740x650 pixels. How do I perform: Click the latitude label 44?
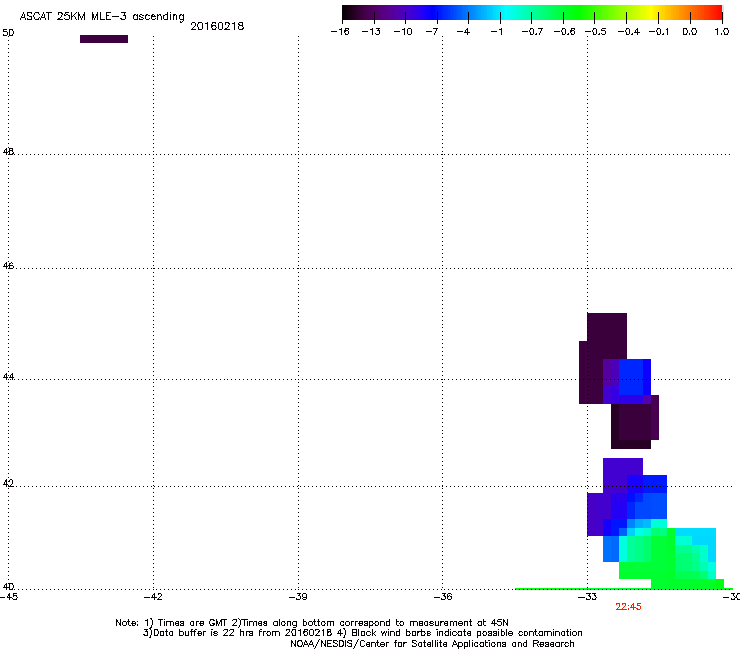tap(8, 377)
